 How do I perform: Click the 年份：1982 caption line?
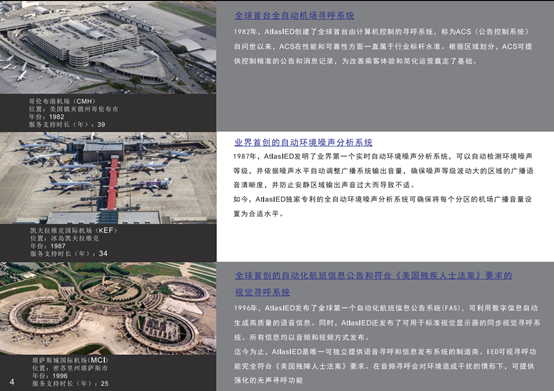point(47,117)
